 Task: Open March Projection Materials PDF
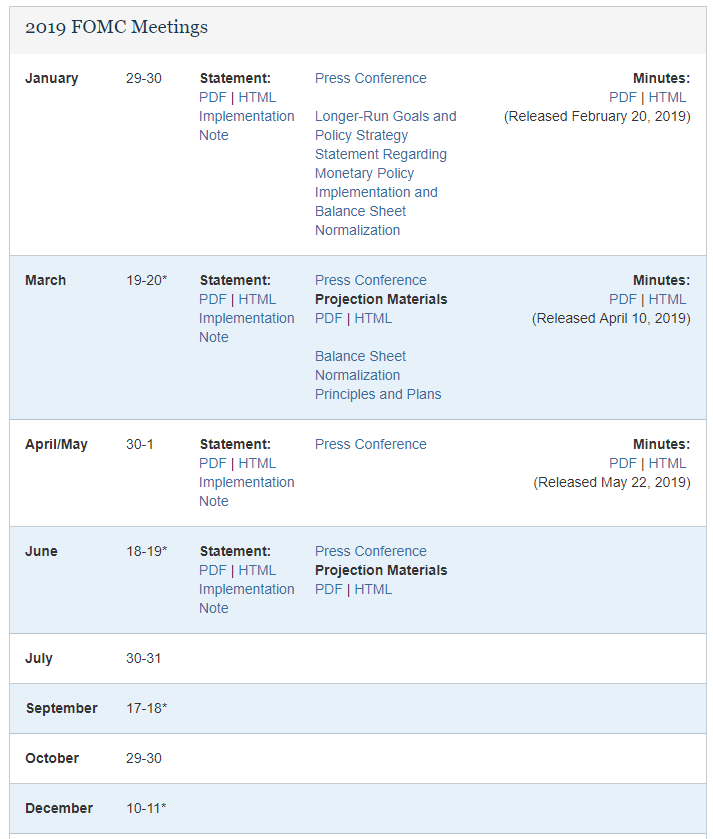[x=328, y=318]
